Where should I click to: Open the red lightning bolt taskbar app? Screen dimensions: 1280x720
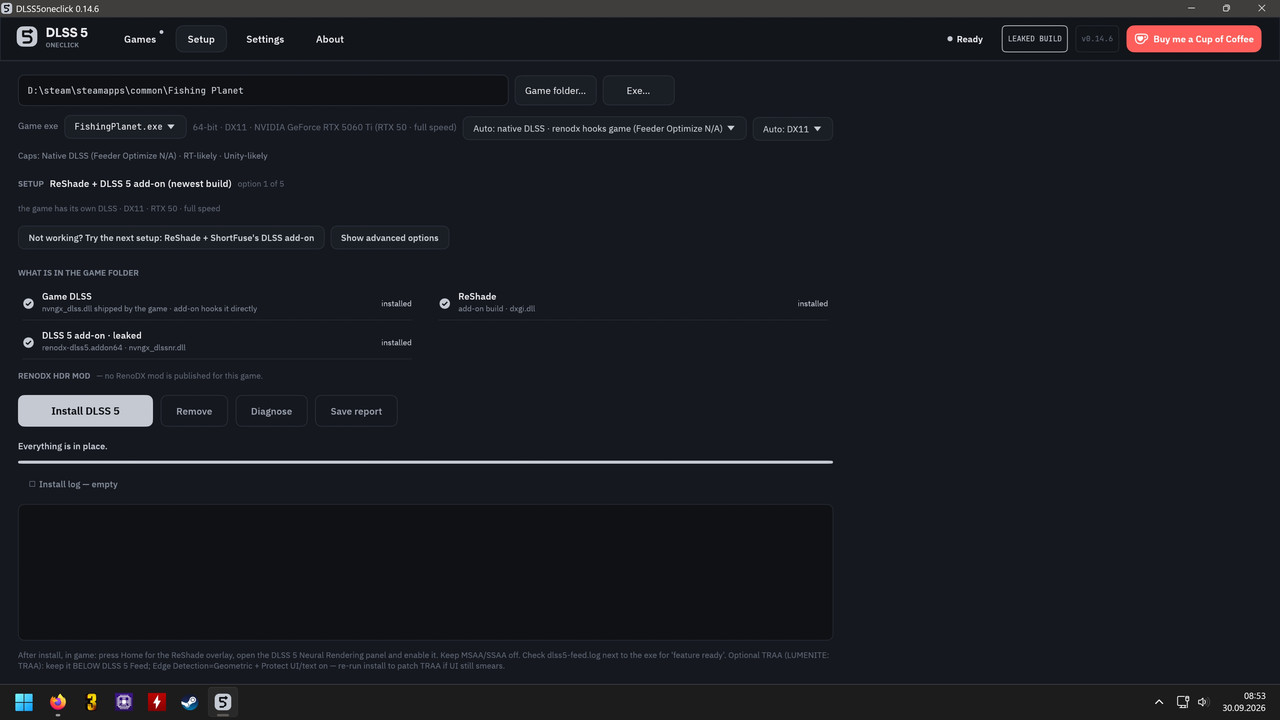click(156, 702)
